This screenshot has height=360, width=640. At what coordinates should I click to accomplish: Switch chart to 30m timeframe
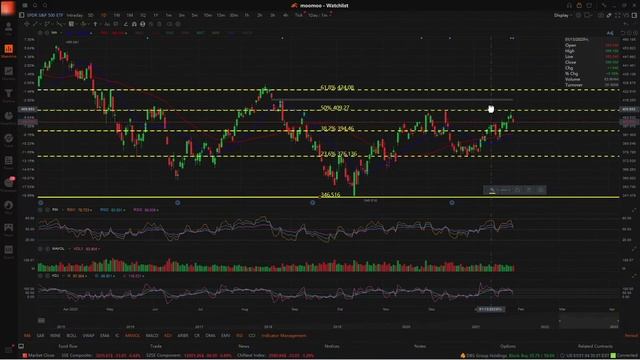(234, 15)
